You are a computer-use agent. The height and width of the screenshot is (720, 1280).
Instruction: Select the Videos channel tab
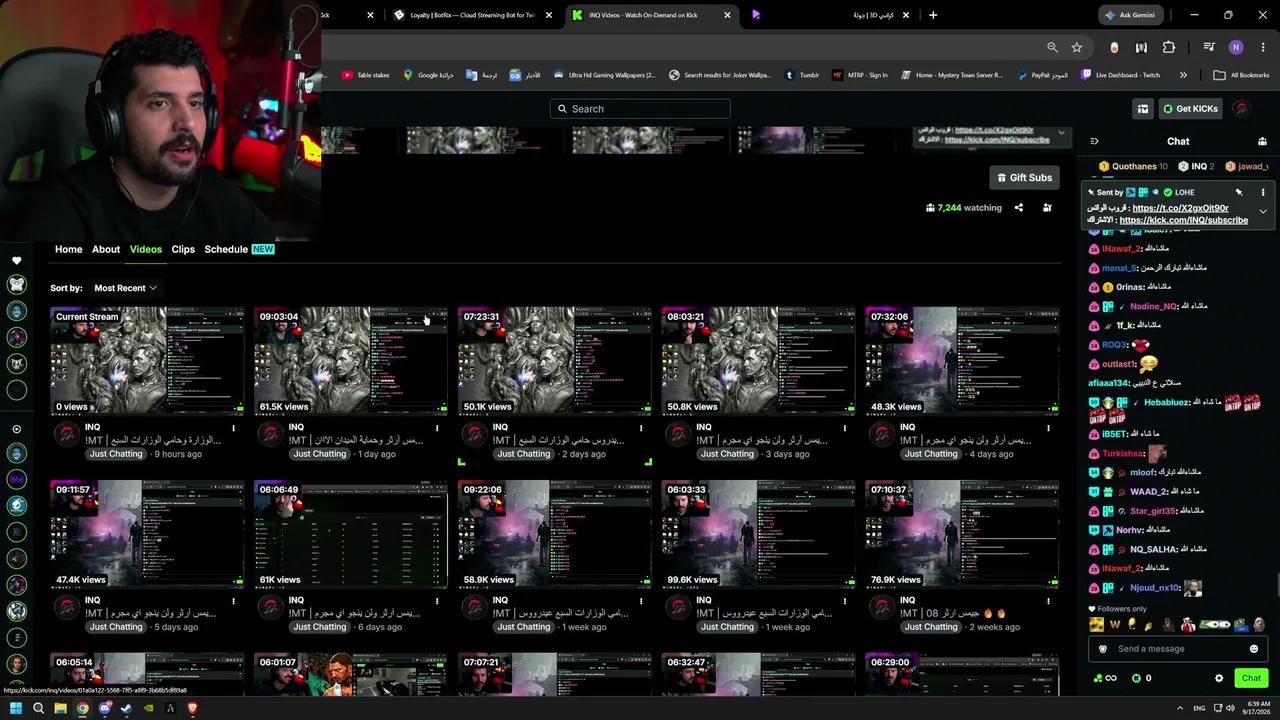tap(145, 249)
